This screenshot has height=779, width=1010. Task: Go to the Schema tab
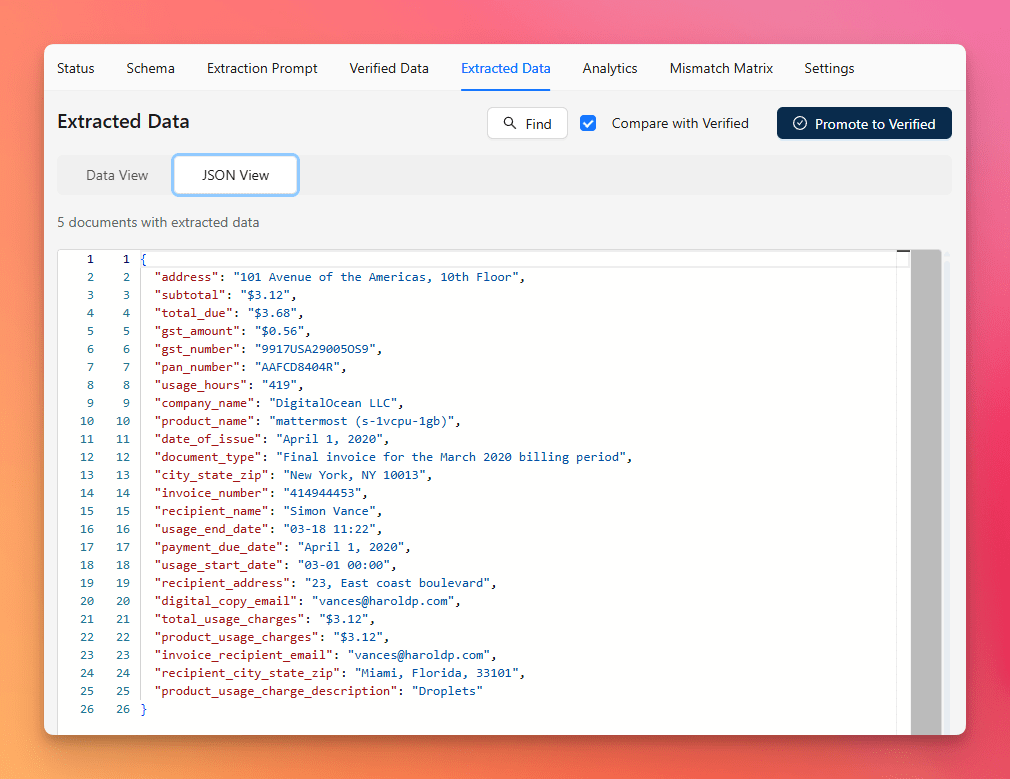coord(151,69)
